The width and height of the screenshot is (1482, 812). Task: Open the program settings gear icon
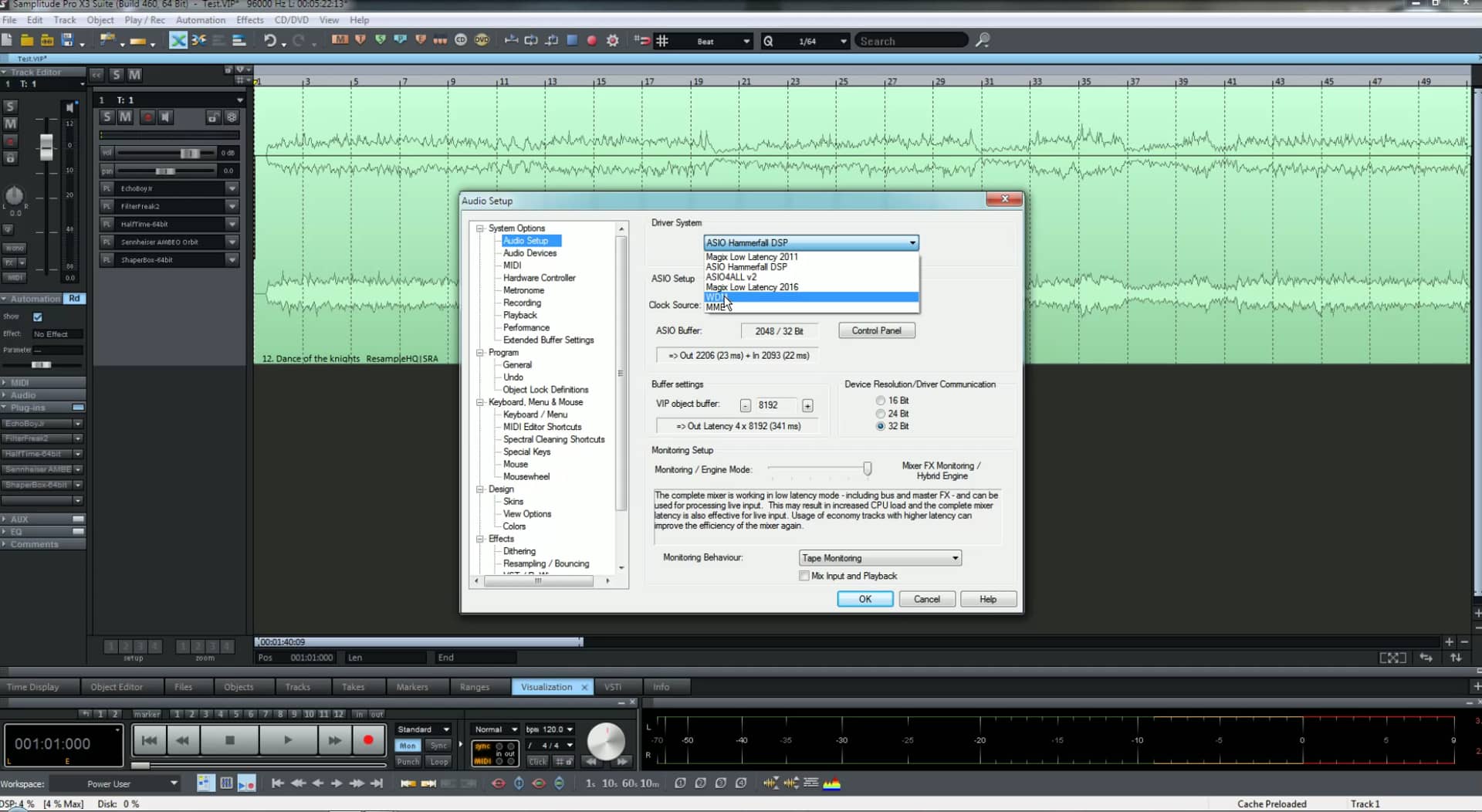612,40
